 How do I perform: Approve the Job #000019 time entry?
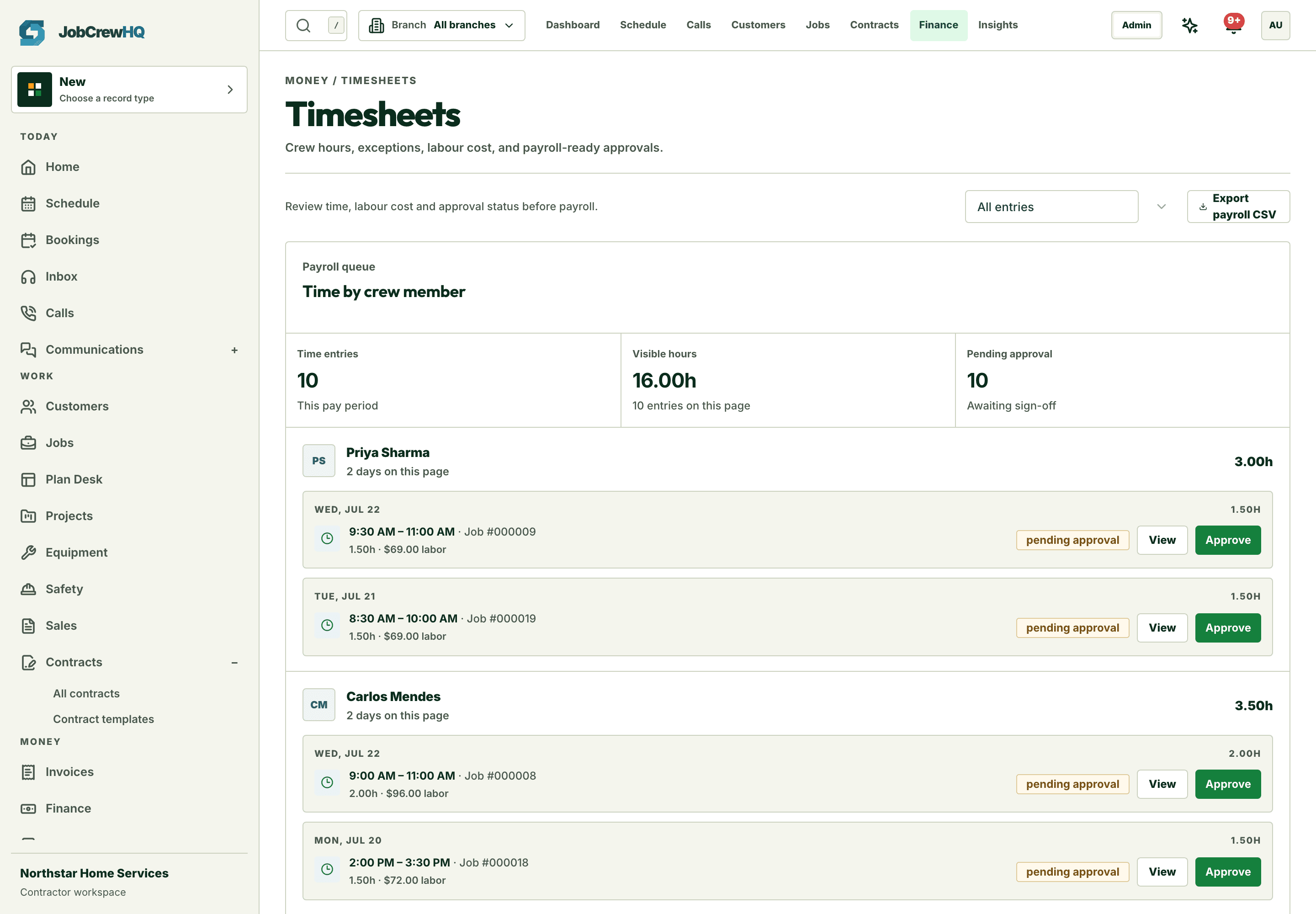point(1228,627)
